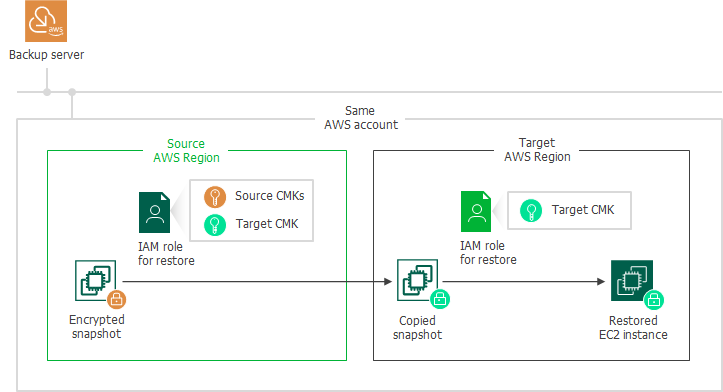Click the Source AWS Region label
This screenshot has height=392, width=723.
186,151
